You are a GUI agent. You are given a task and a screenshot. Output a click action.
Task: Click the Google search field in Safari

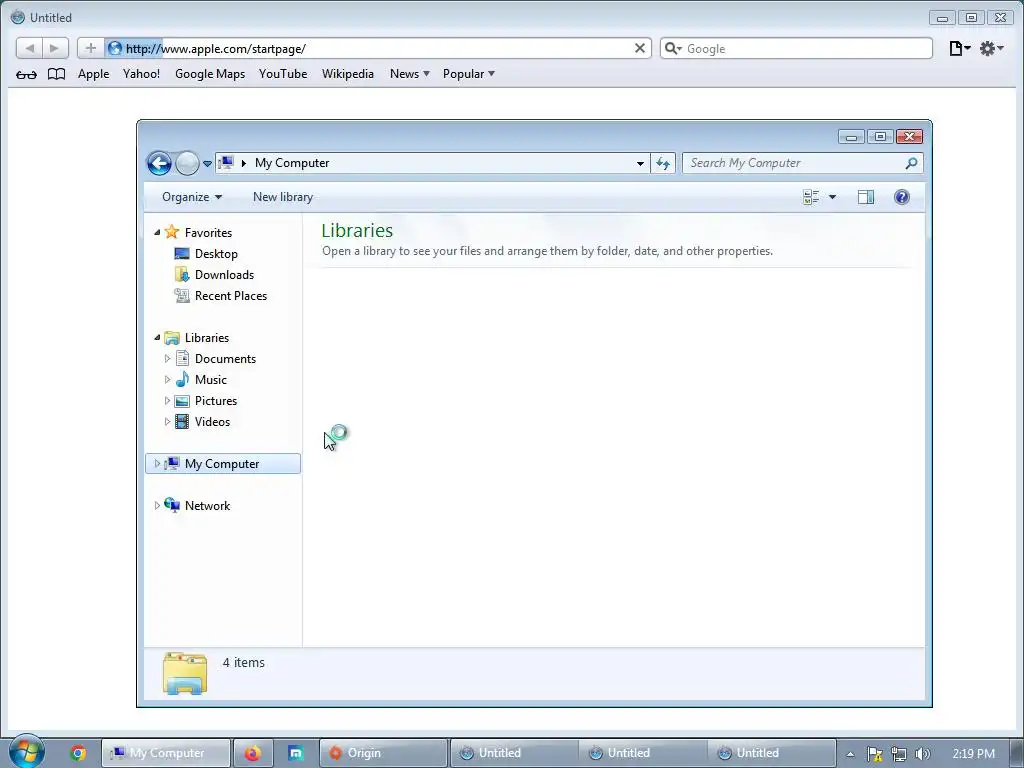pyautogui.click(x=796, y=48)
